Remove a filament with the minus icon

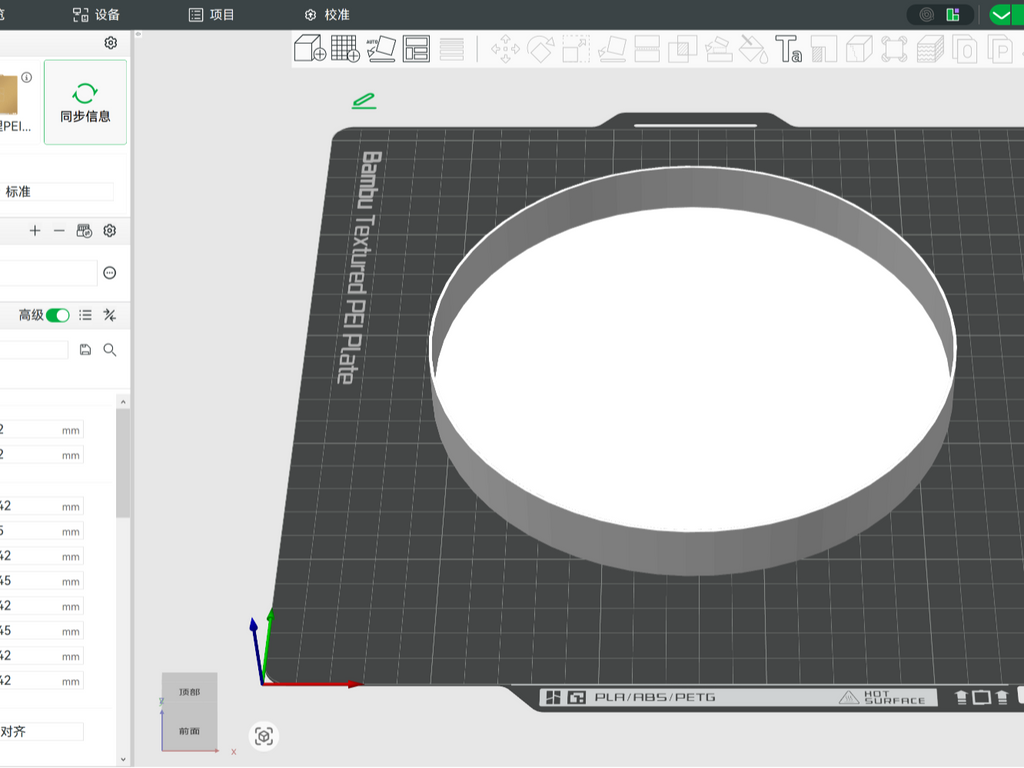59,231
